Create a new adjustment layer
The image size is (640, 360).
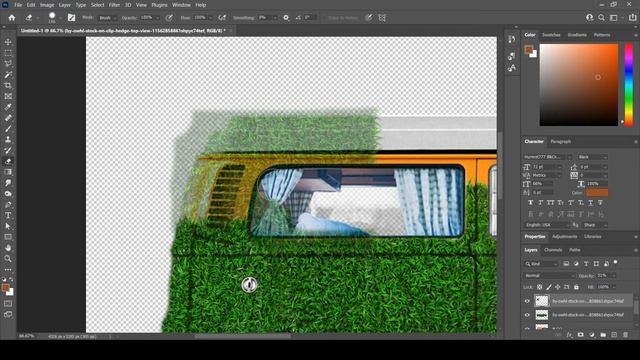[x=592, y=335]
